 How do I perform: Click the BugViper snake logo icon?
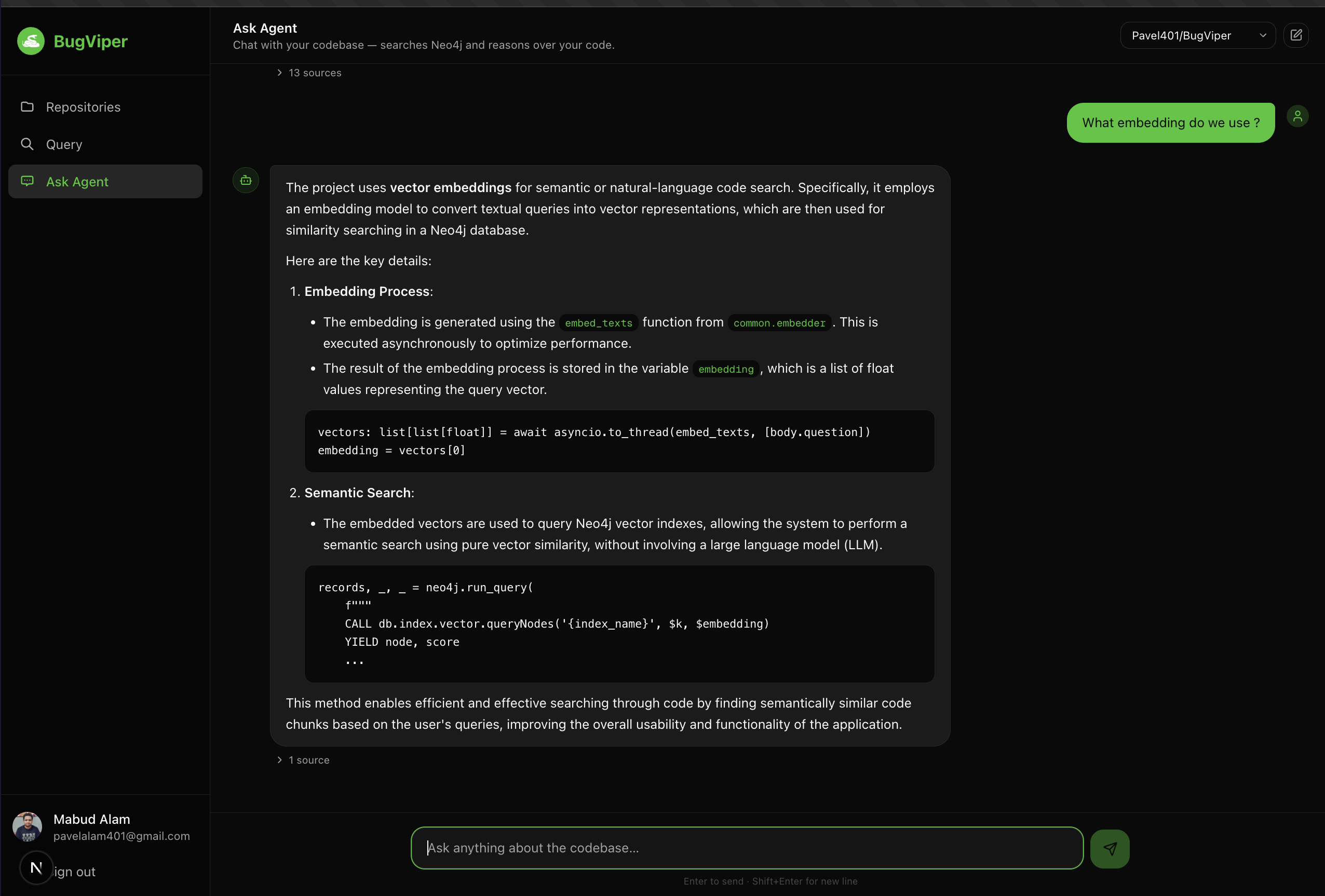pos(31,41)
